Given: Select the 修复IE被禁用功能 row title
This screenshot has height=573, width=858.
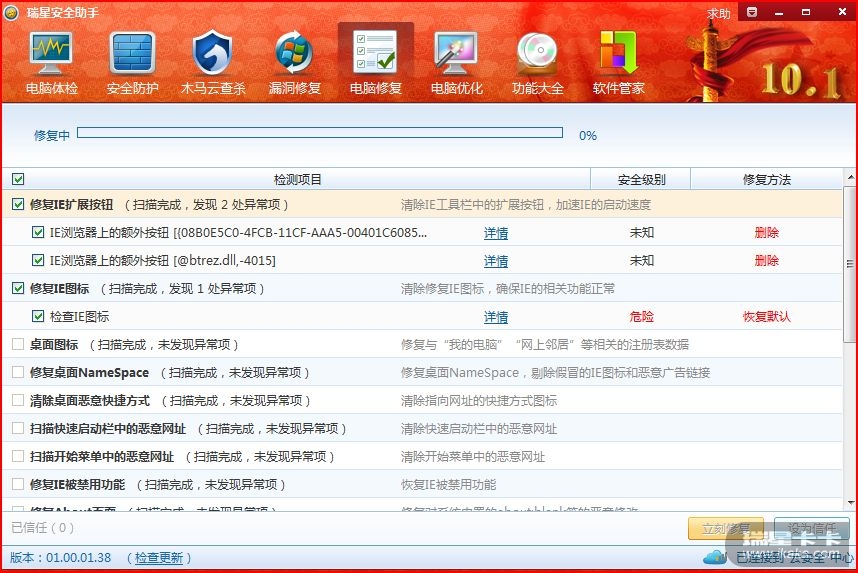Looking at the screenshot, I should (78, 484).
